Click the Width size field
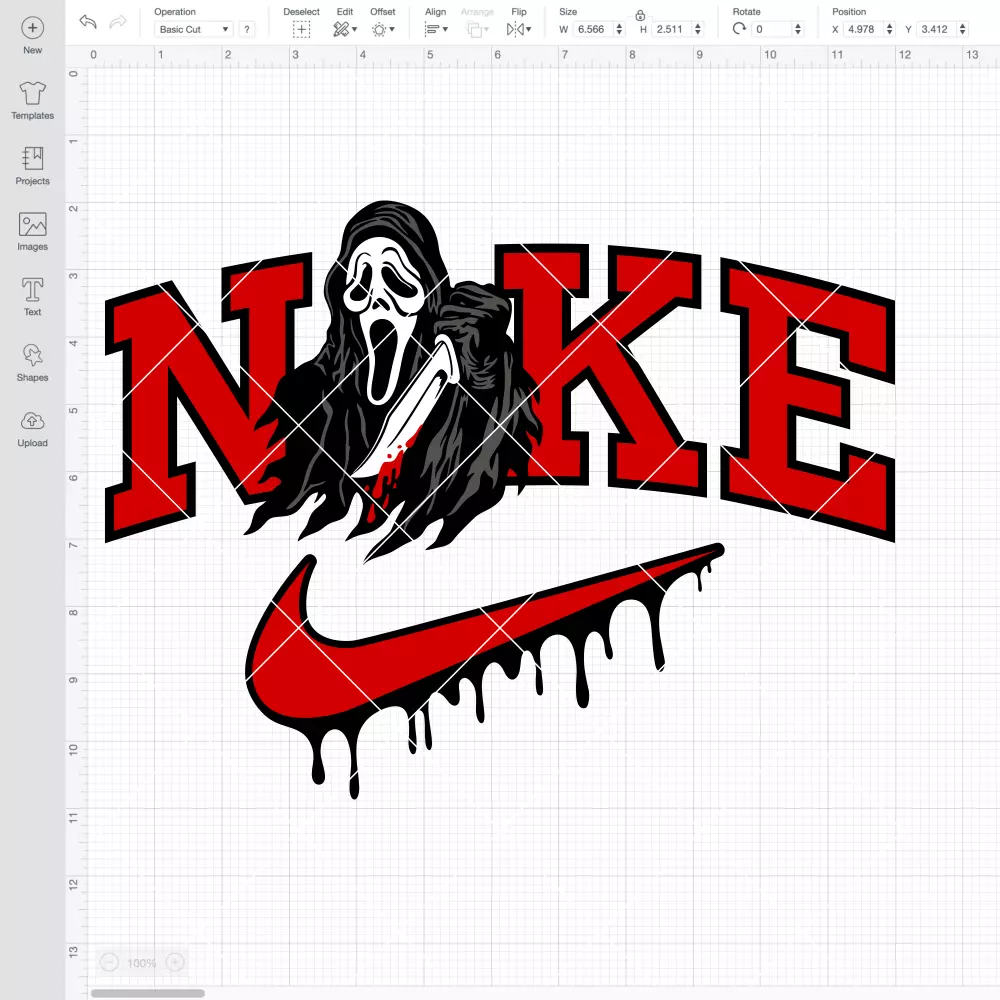1000x1000 pixels. coord(592,29)
